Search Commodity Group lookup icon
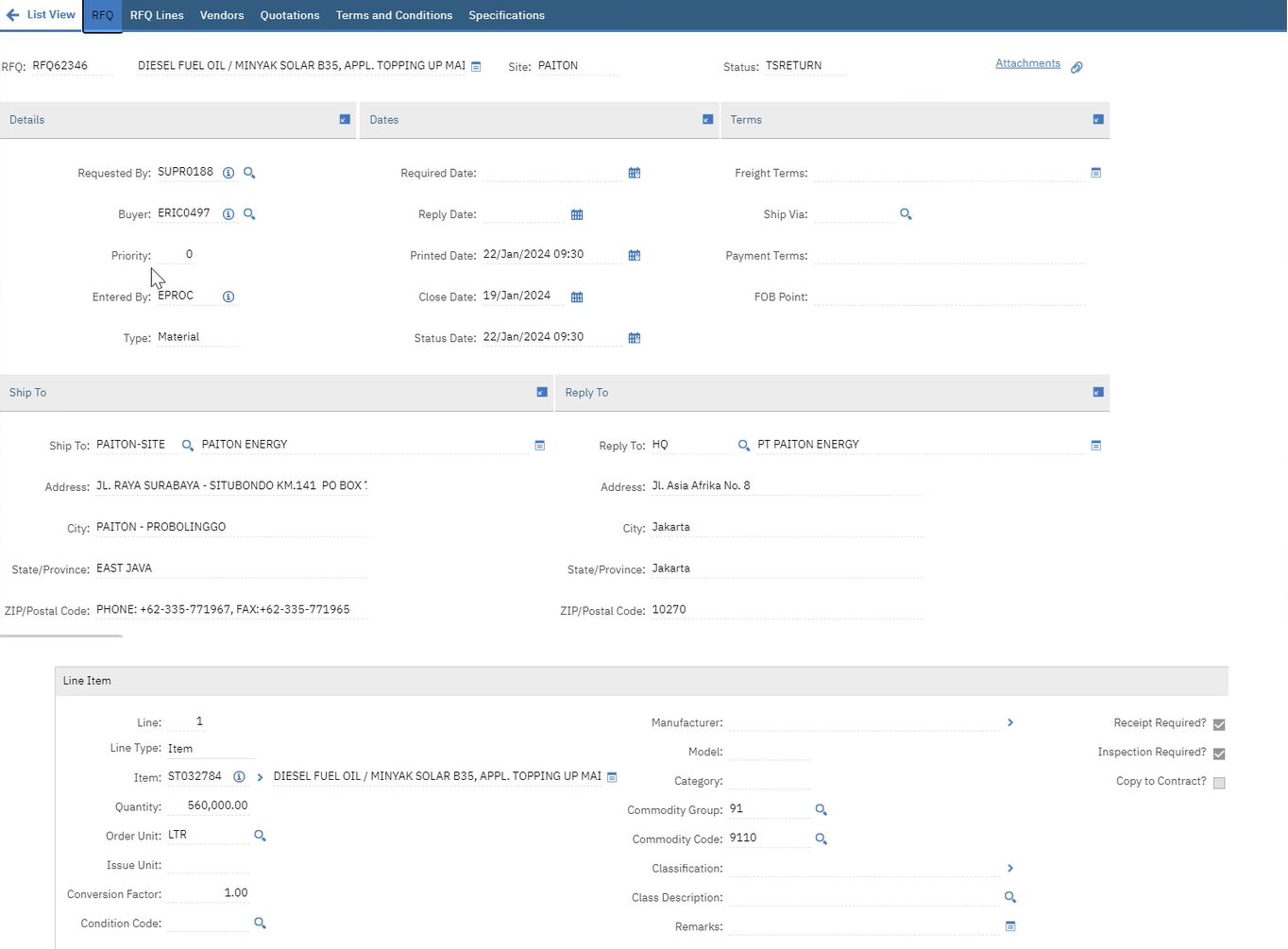The width and height of the screenshot is (1288, 949). [821, 810]
